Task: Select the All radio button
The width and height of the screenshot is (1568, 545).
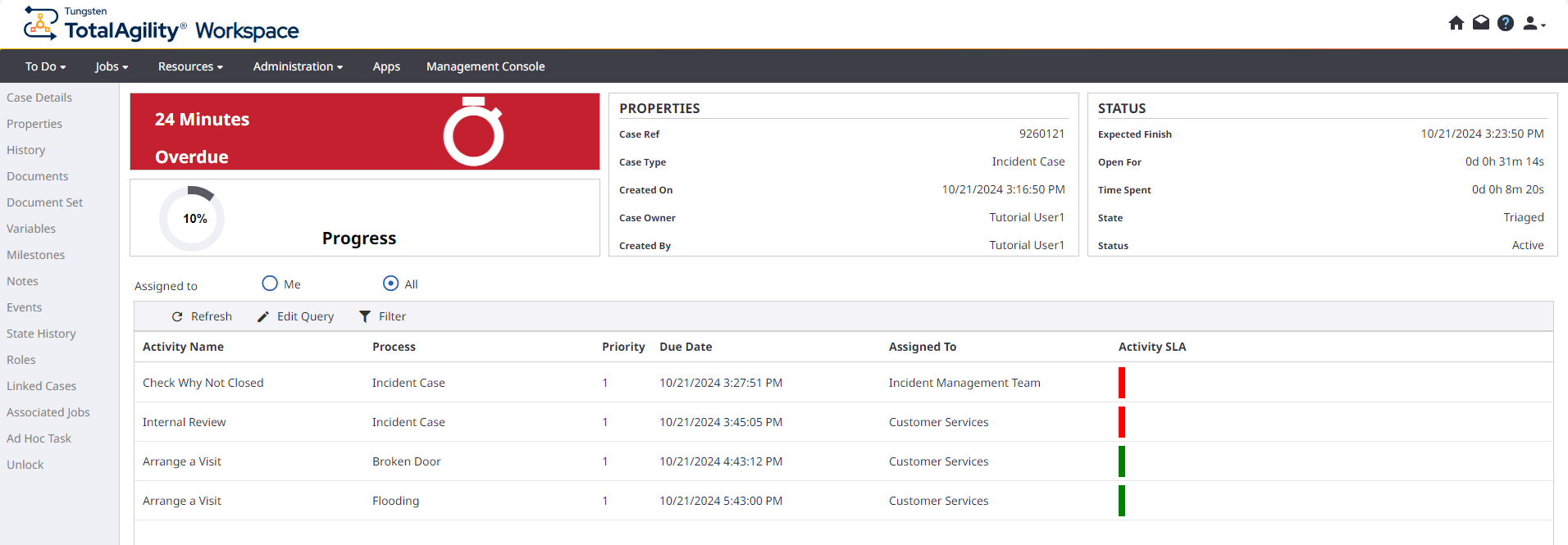Action: click(x=391, y=284)
